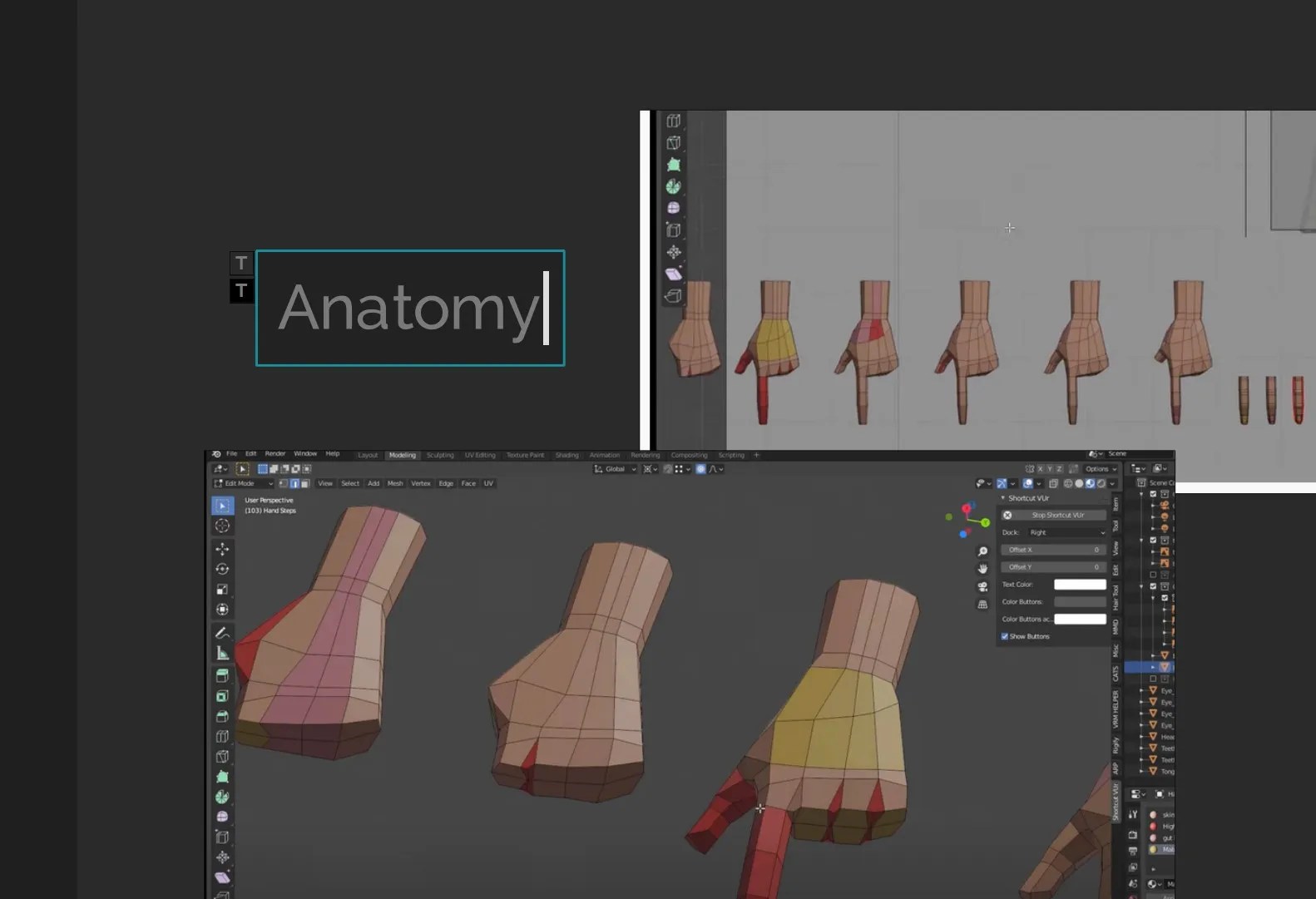Select the Inset Faces tool in lower Blender
1316x899 pixels.
click(222, 696)
